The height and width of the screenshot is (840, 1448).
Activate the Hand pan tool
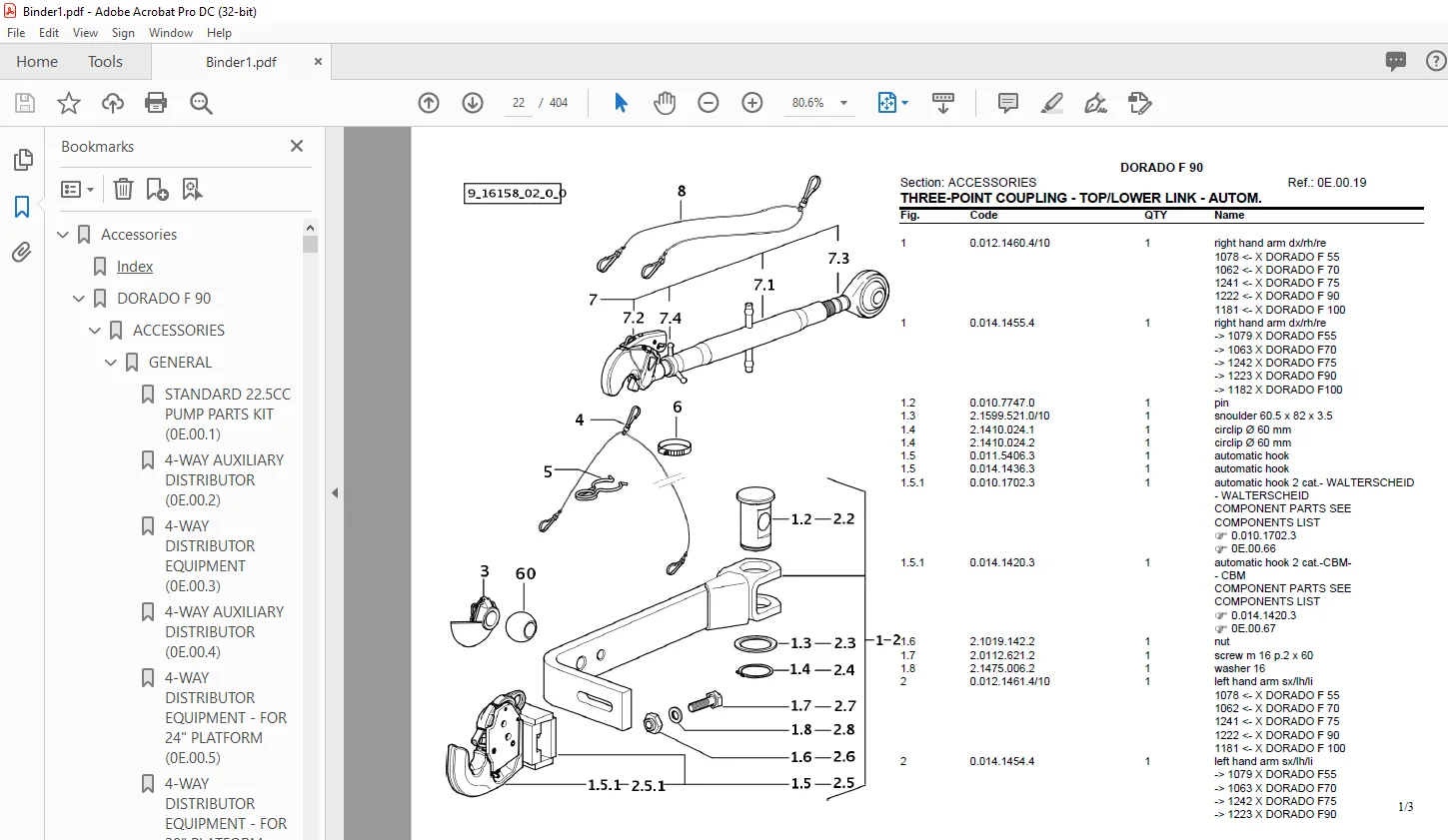click(665, 103)
